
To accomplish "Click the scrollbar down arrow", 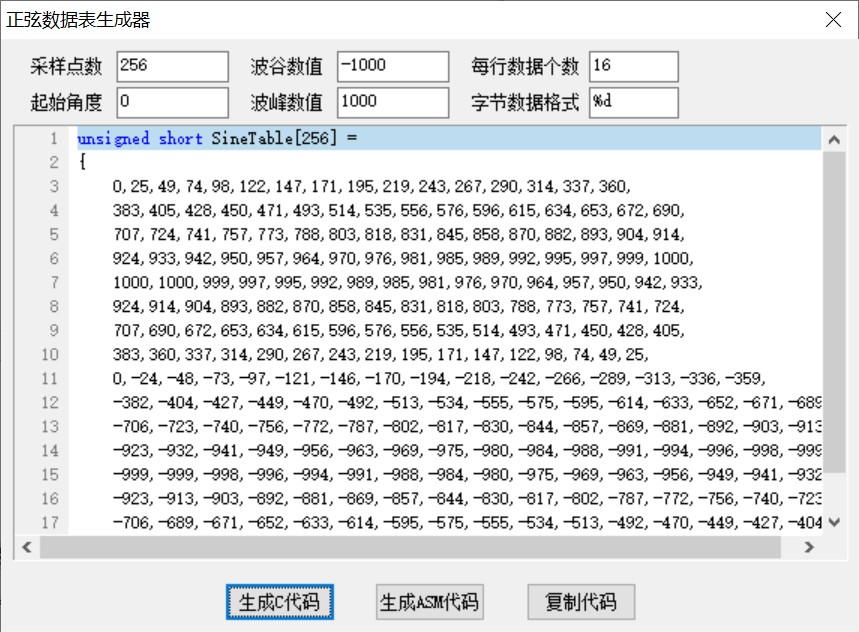I will coord(835,522).
